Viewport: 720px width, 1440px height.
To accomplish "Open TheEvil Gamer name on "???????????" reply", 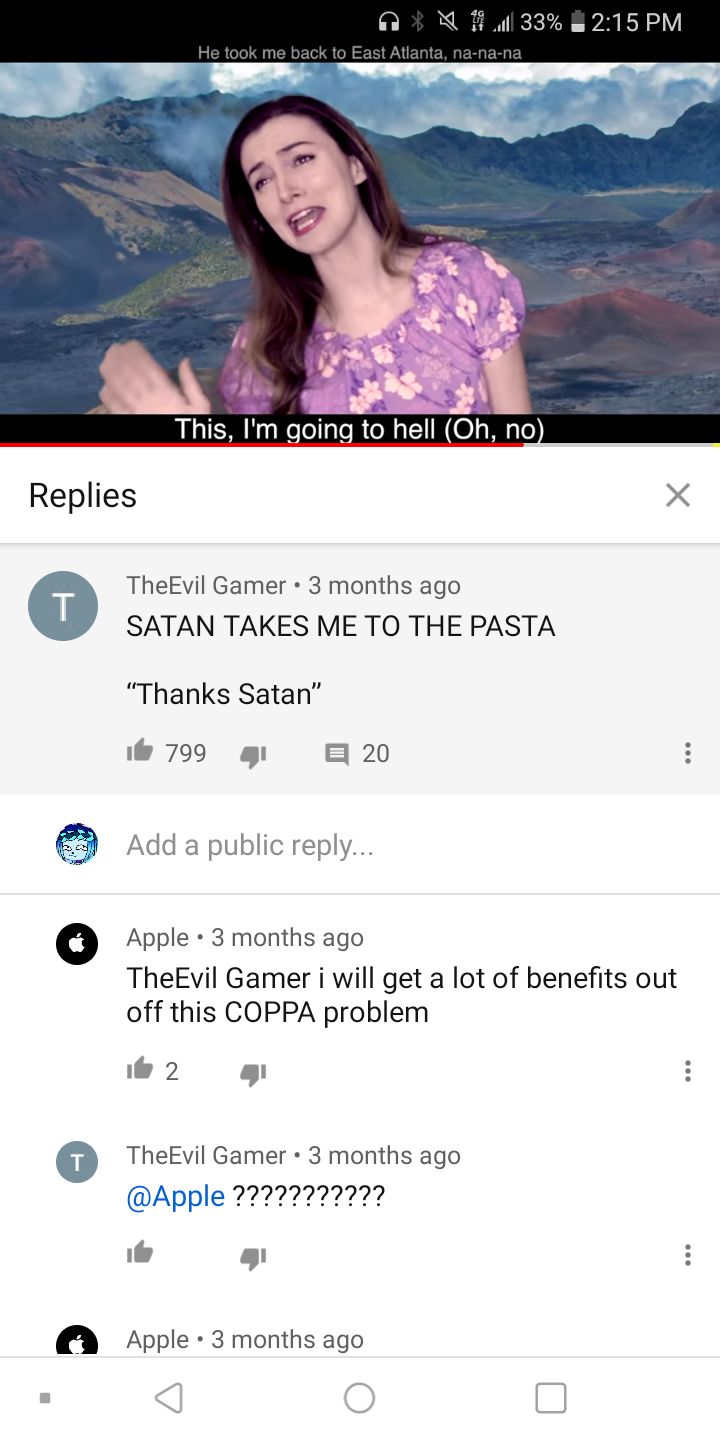I will pos(206,1155).
